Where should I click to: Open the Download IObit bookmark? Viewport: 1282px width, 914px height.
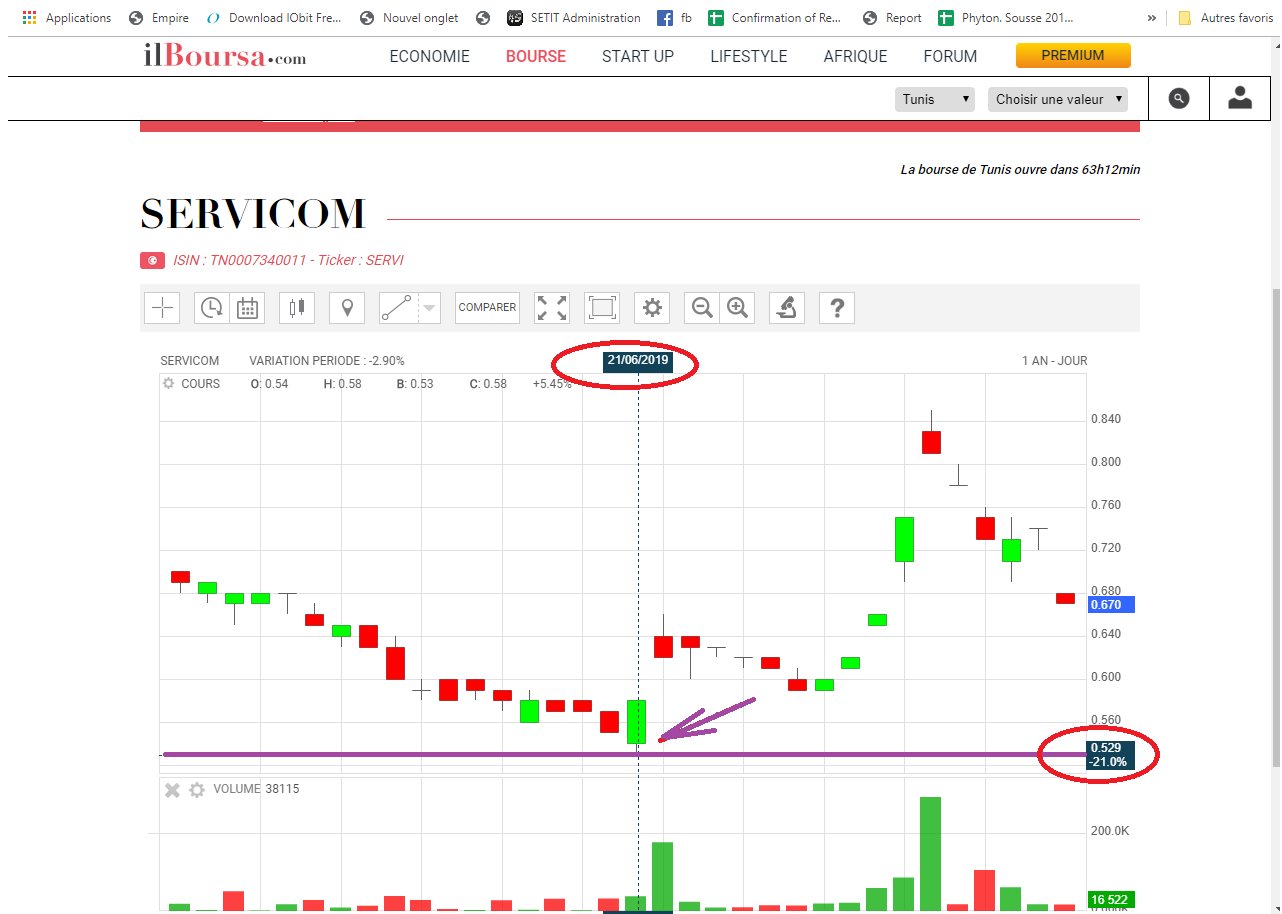pyautogui.click(x=274, y=18)
